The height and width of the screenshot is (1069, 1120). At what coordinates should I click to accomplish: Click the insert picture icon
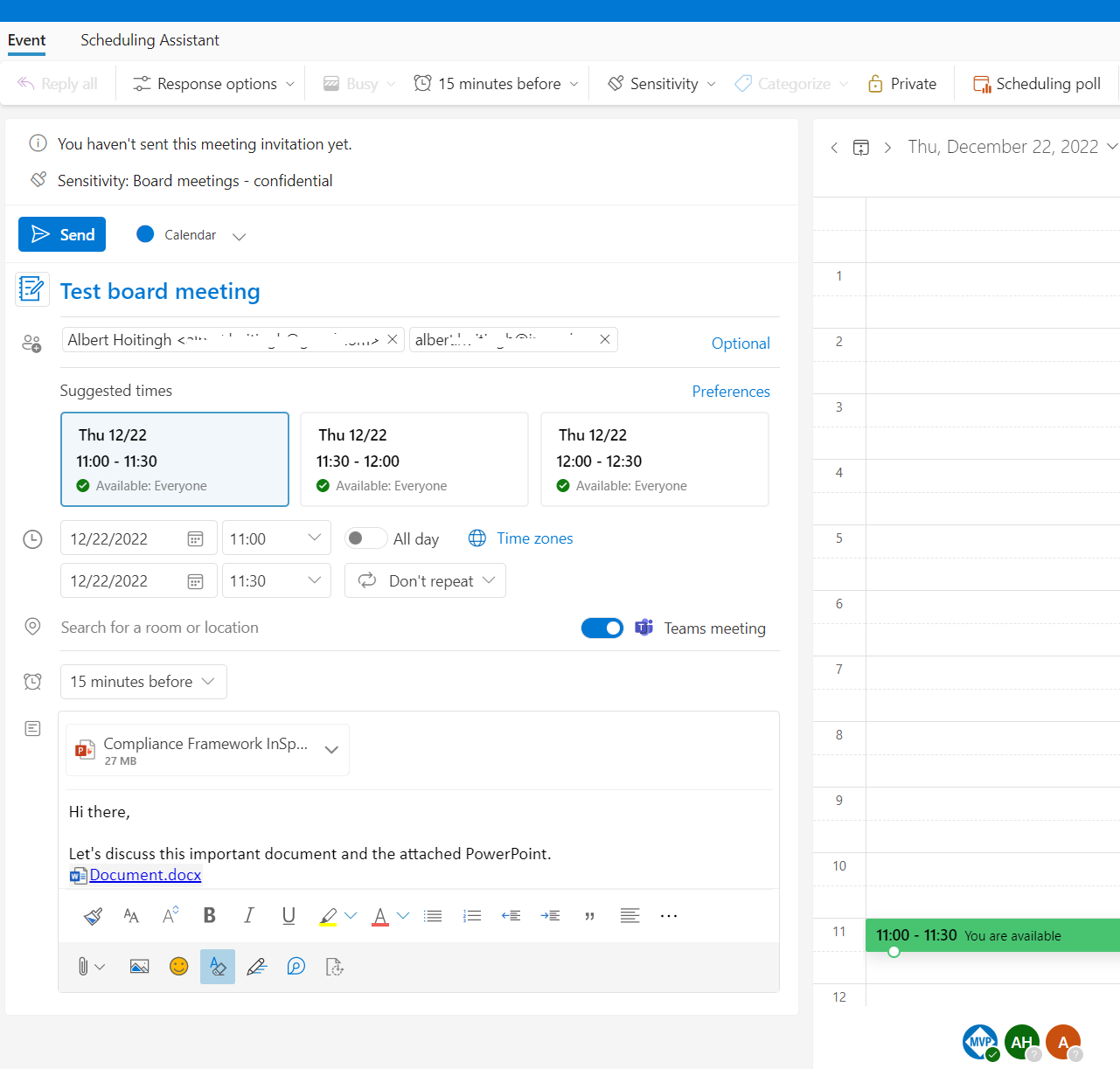139,966
